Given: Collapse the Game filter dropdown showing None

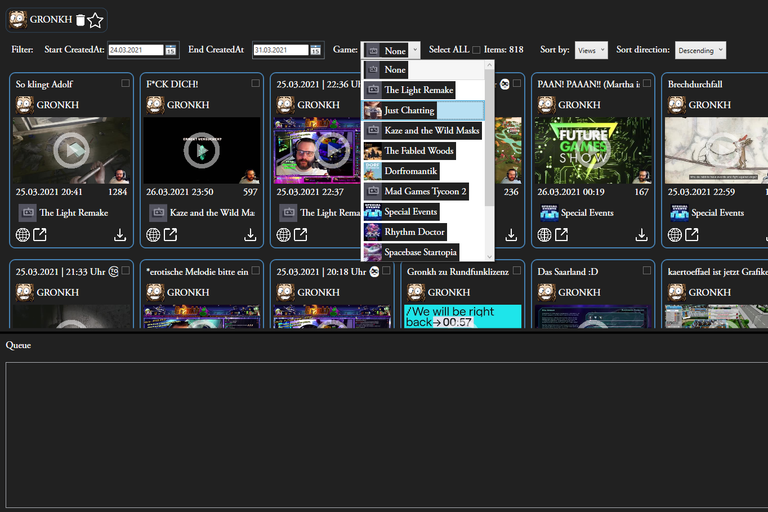Looking at the screenshot, I should tap(390, 50).
